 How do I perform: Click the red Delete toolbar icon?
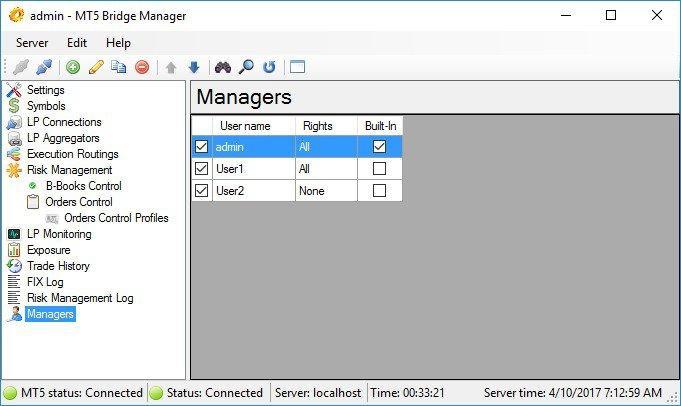142,67
